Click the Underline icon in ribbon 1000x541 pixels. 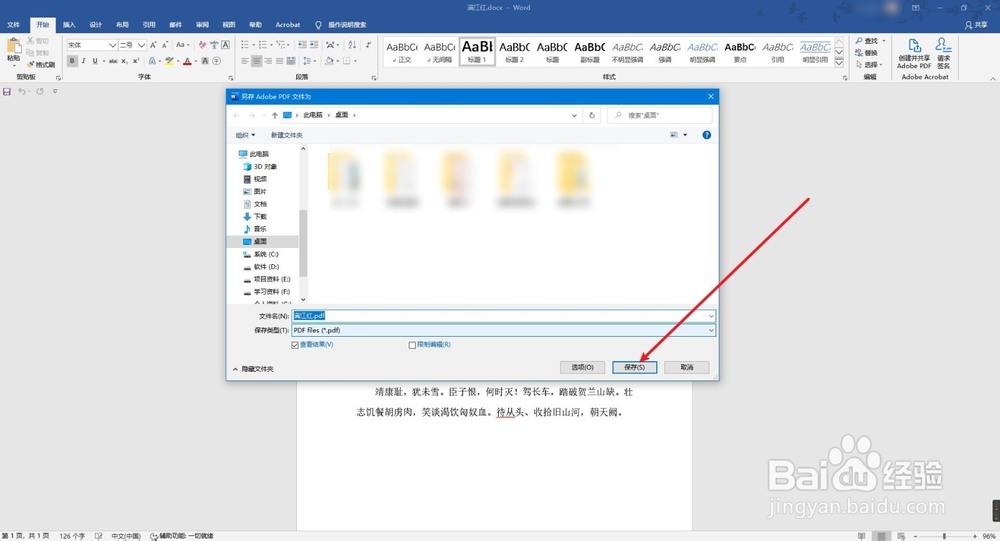click(95, 61)
